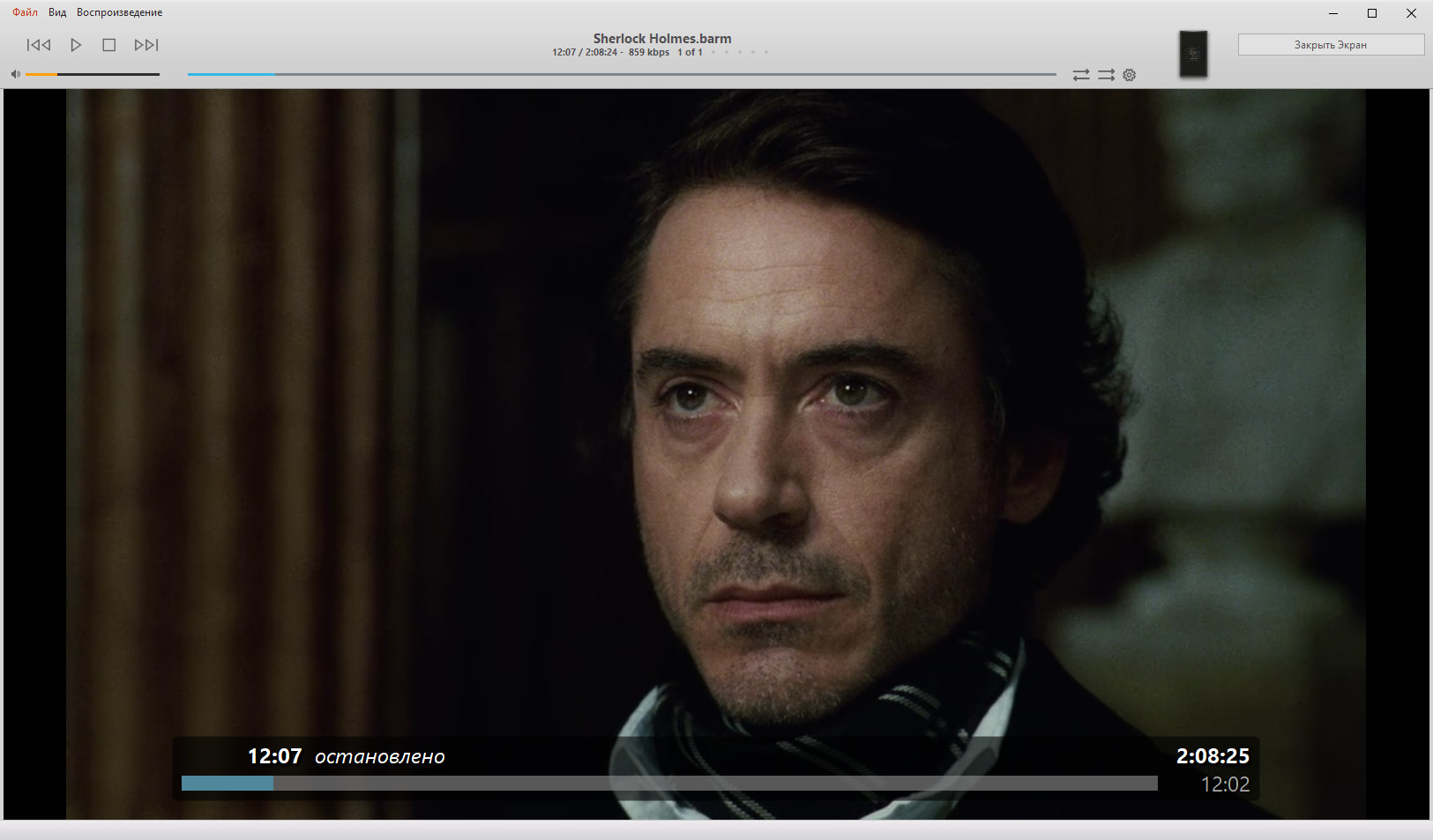Close the player window

click(x=1411, y=13)
